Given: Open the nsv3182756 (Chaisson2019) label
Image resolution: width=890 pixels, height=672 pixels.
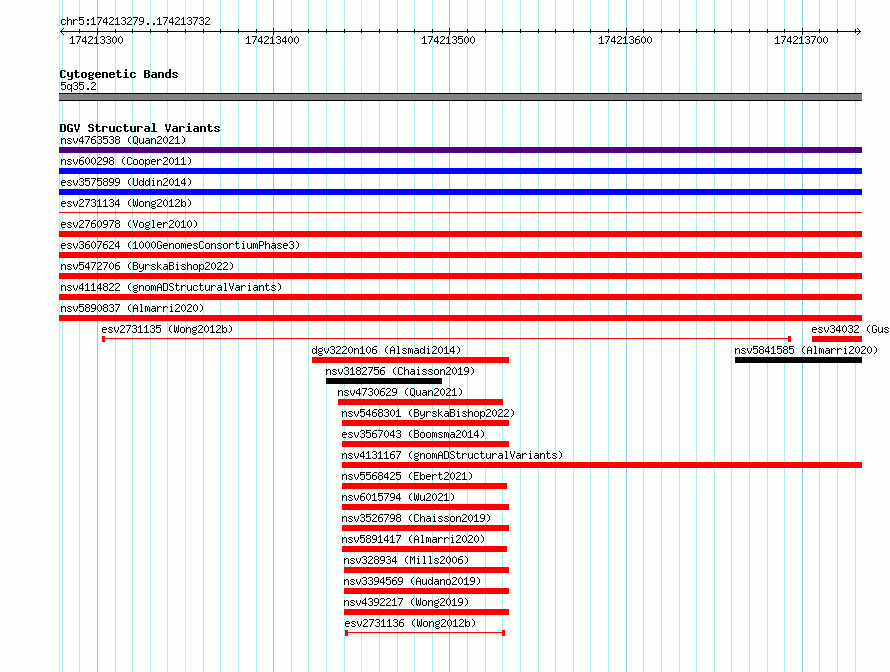Looking at the screenshot, I should 400,371.
